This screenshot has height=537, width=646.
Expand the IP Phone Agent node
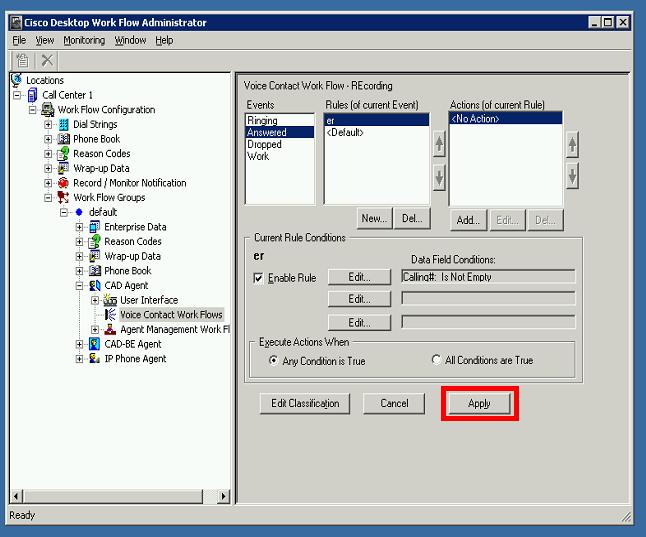tap(80, 359)
